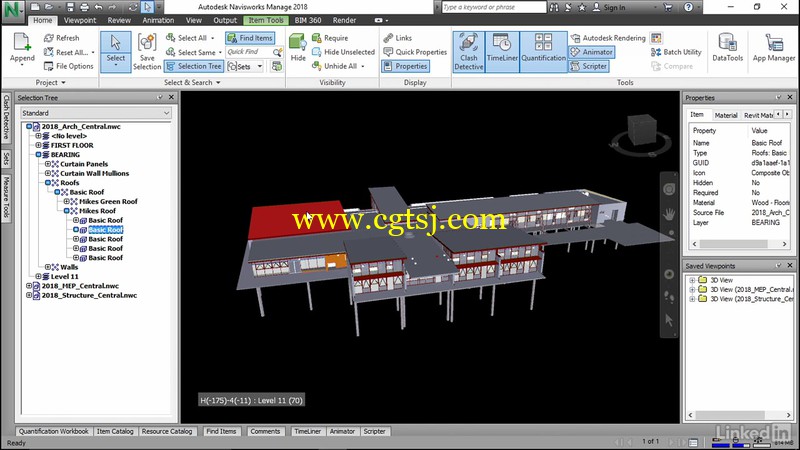Expand the 2018_MEP_Central.nwc node
The image size is (800, 450).
click(29, 286)
